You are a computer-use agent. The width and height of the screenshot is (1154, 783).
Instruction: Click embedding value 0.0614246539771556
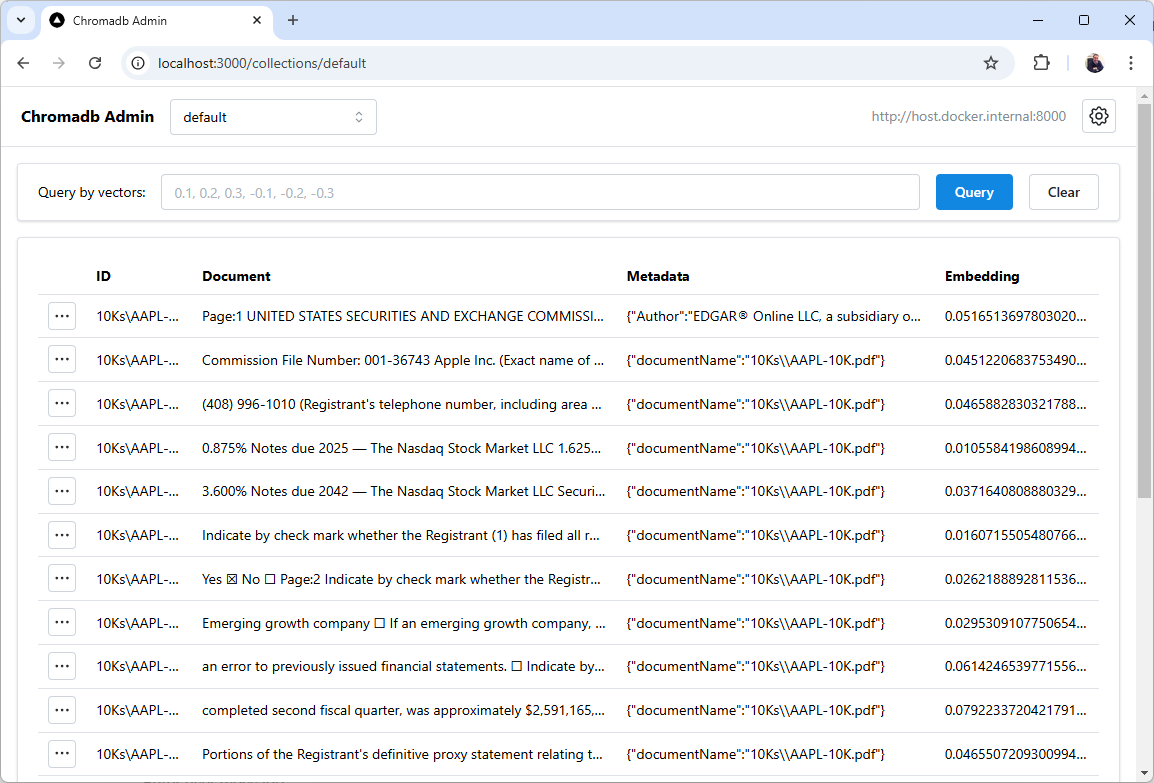click(1016, 666)
